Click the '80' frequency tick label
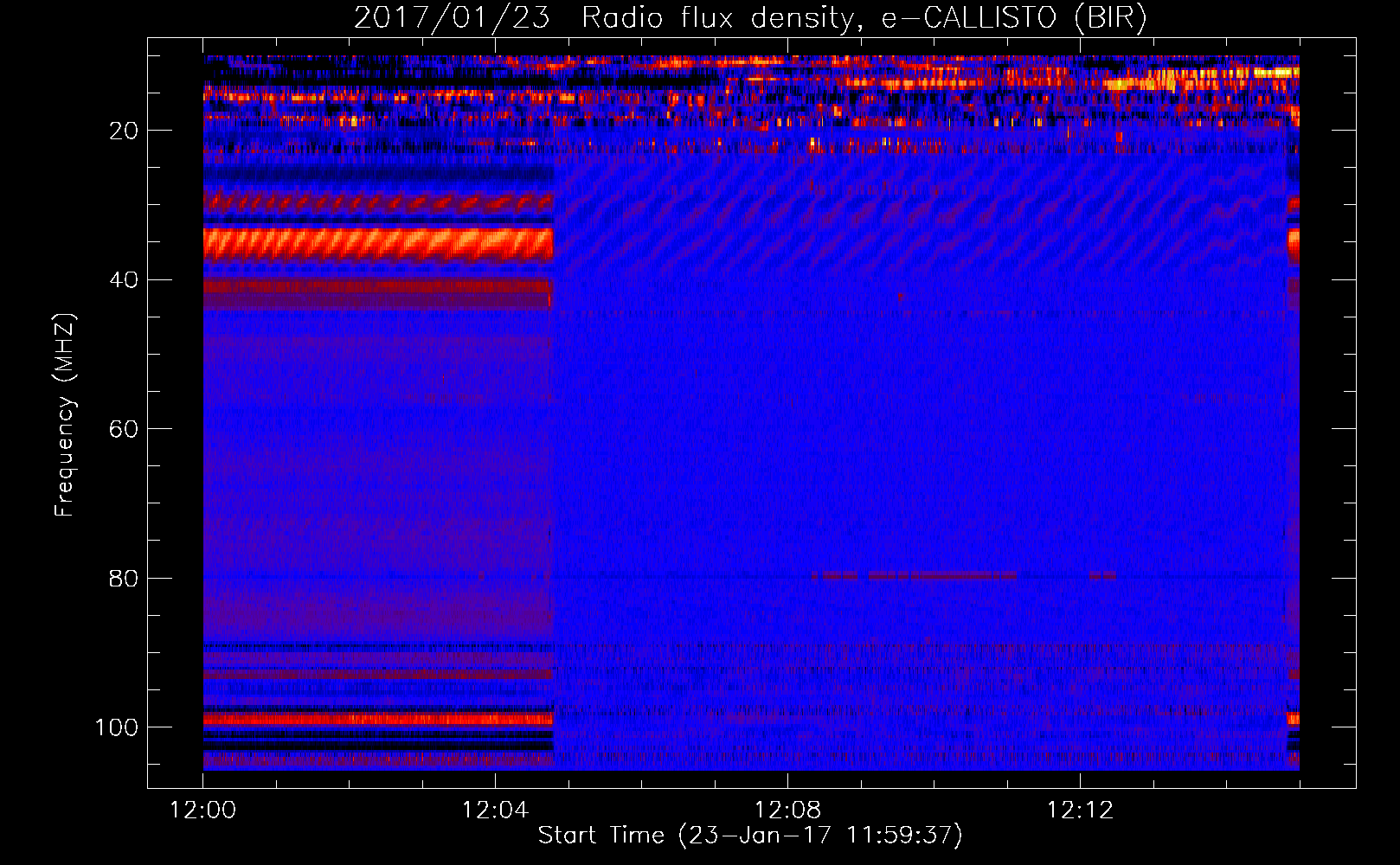The width and height of the screenshot is (1400, 865). pyautogui.click(x=124, y=578)
